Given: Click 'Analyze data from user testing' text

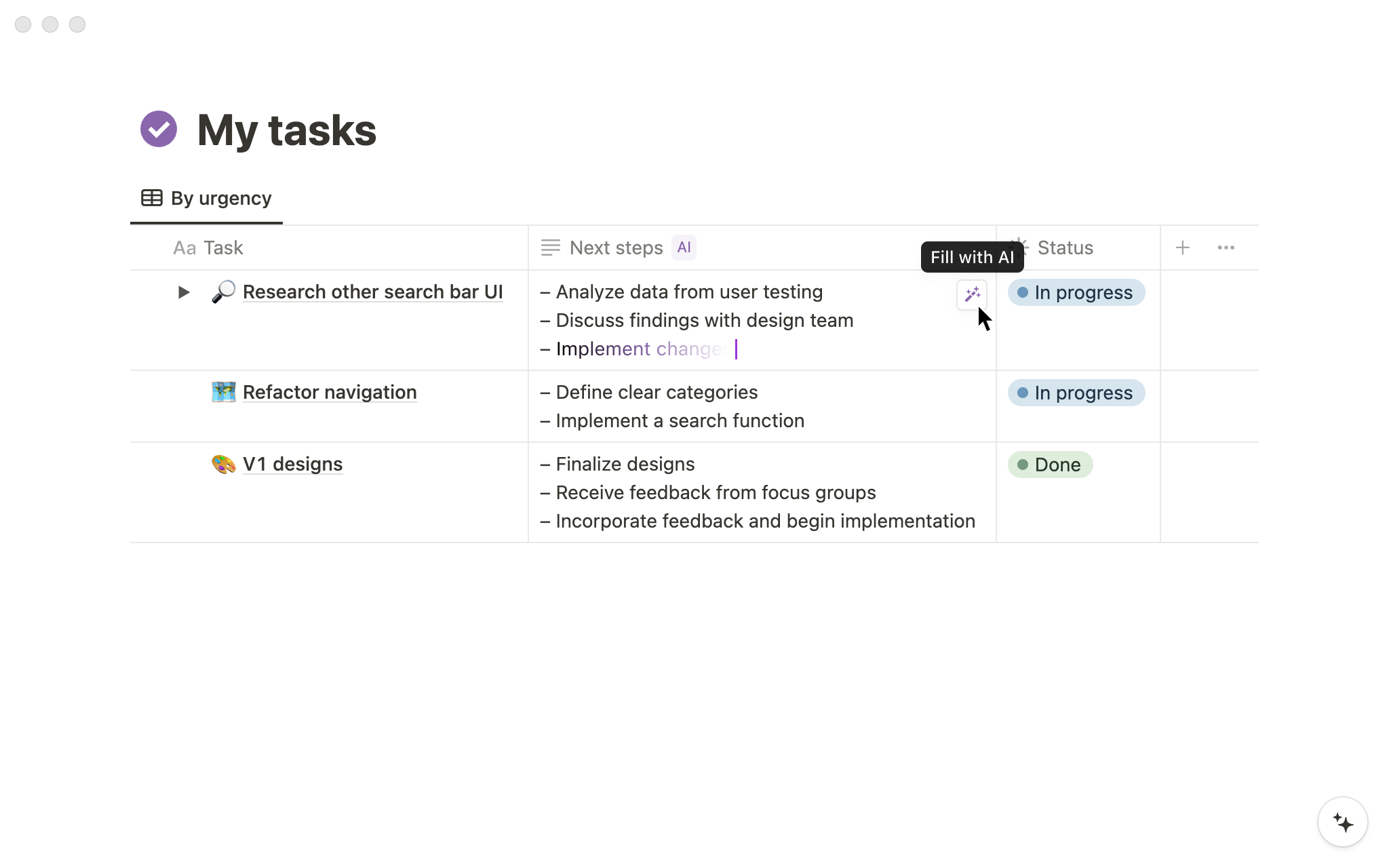Looking at the screenshot, I should (x=689, y=292).
